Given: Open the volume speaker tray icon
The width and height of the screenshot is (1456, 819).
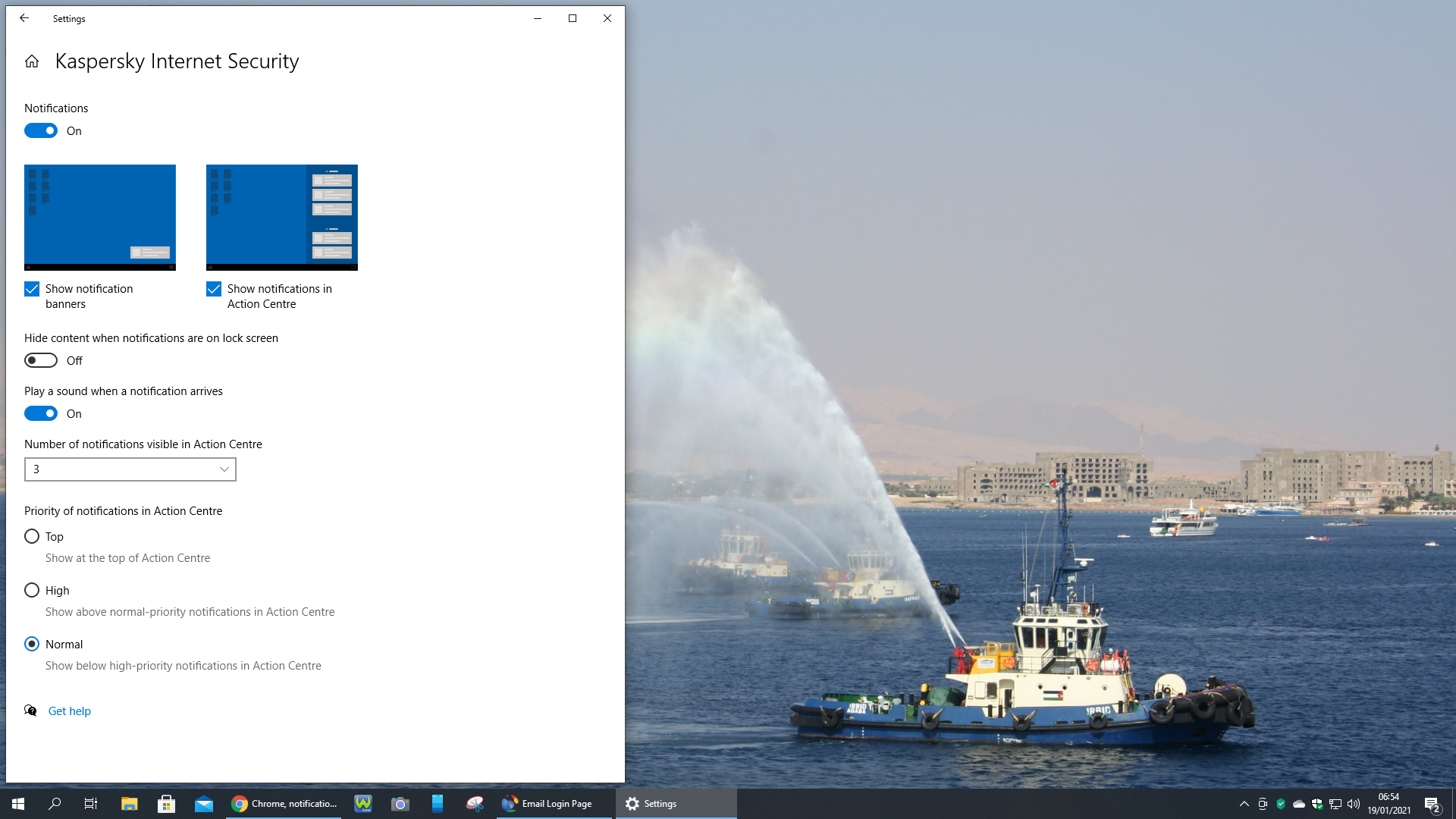Looking at the screenshot, I should [1354, 804].
